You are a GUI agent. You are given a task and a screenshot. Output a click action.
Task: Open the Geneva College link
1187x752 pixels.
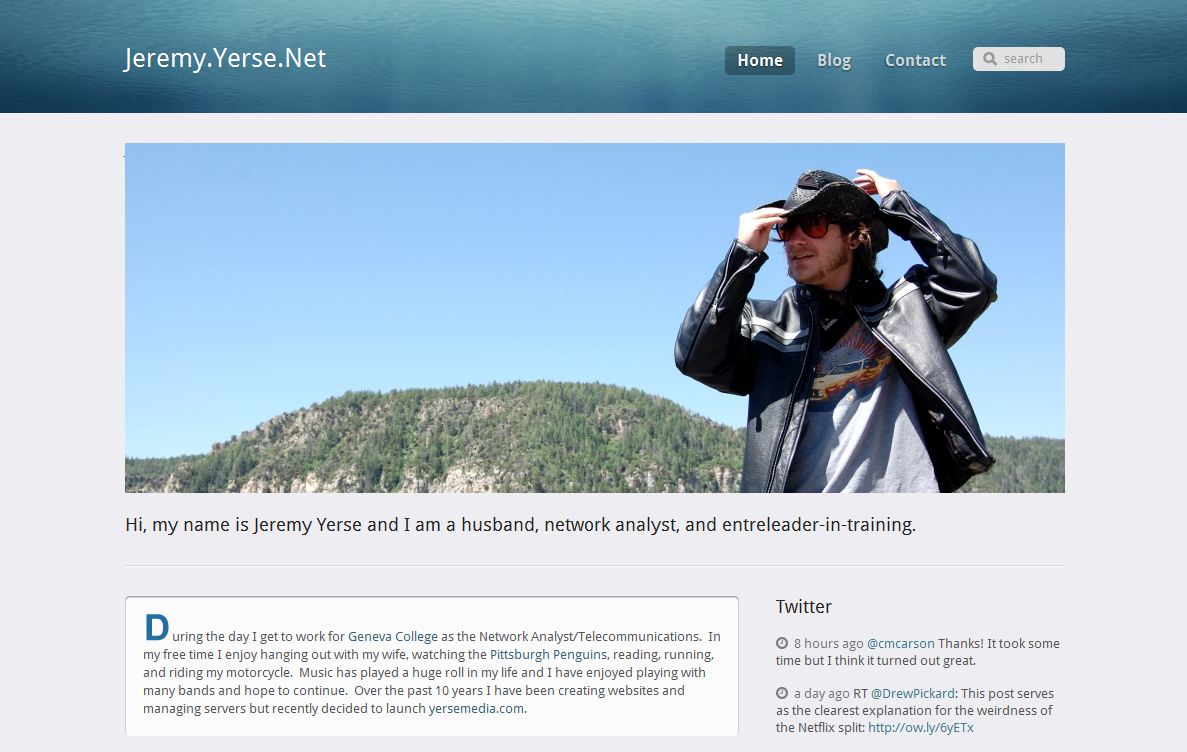(393, 637)
